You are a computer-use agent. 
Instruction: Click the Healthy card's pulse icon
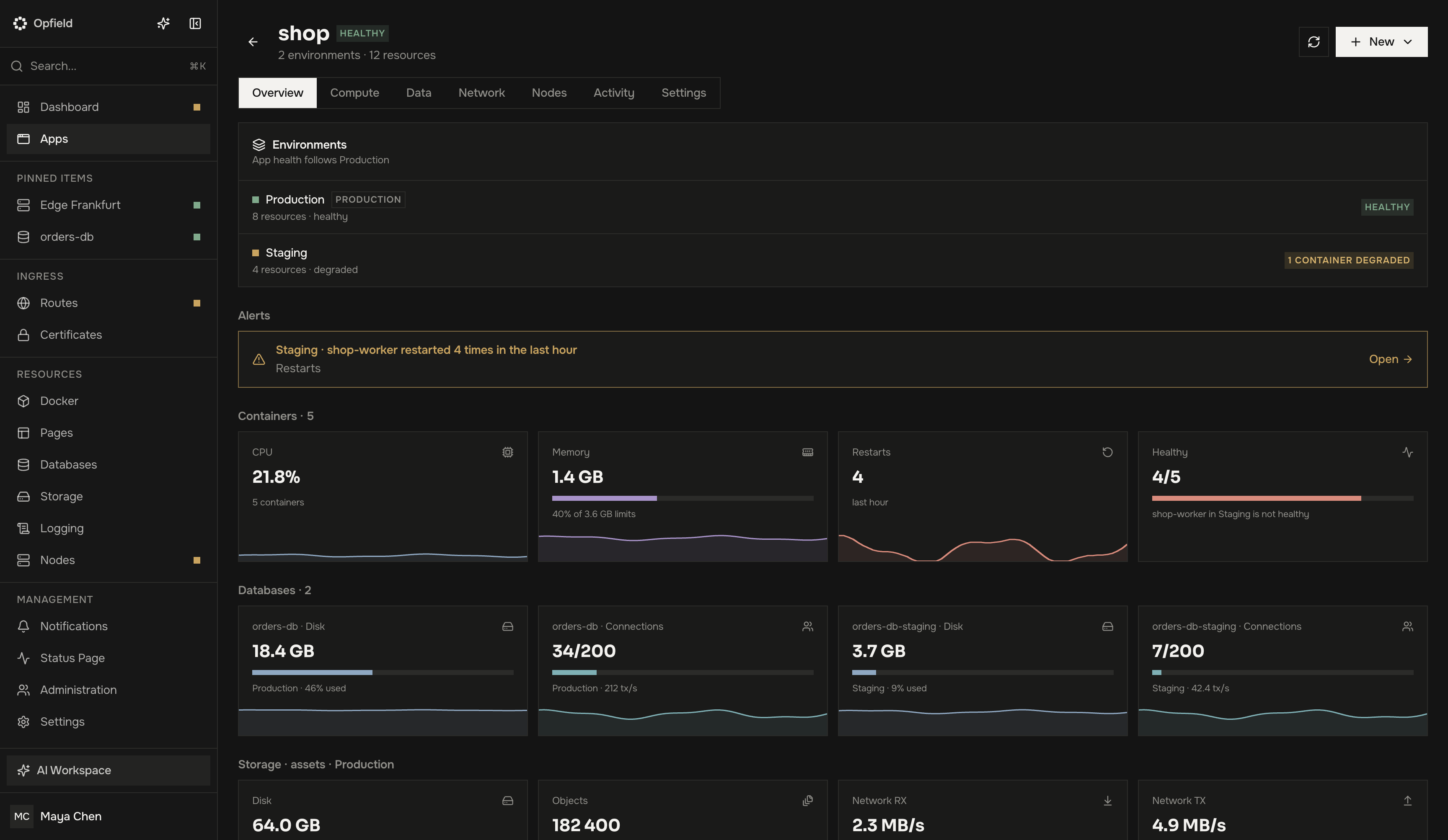tap(1408, 452)
